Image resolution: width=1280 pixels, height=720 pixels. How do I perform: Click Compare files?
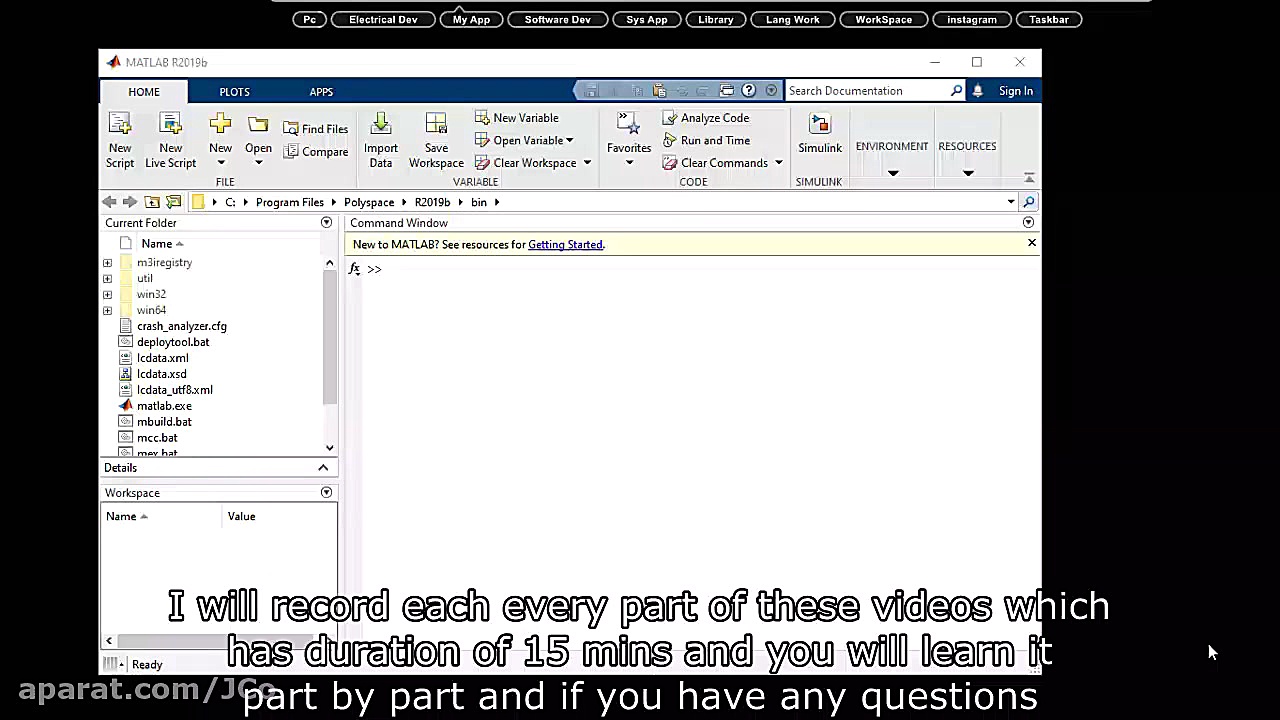point(316,152)
